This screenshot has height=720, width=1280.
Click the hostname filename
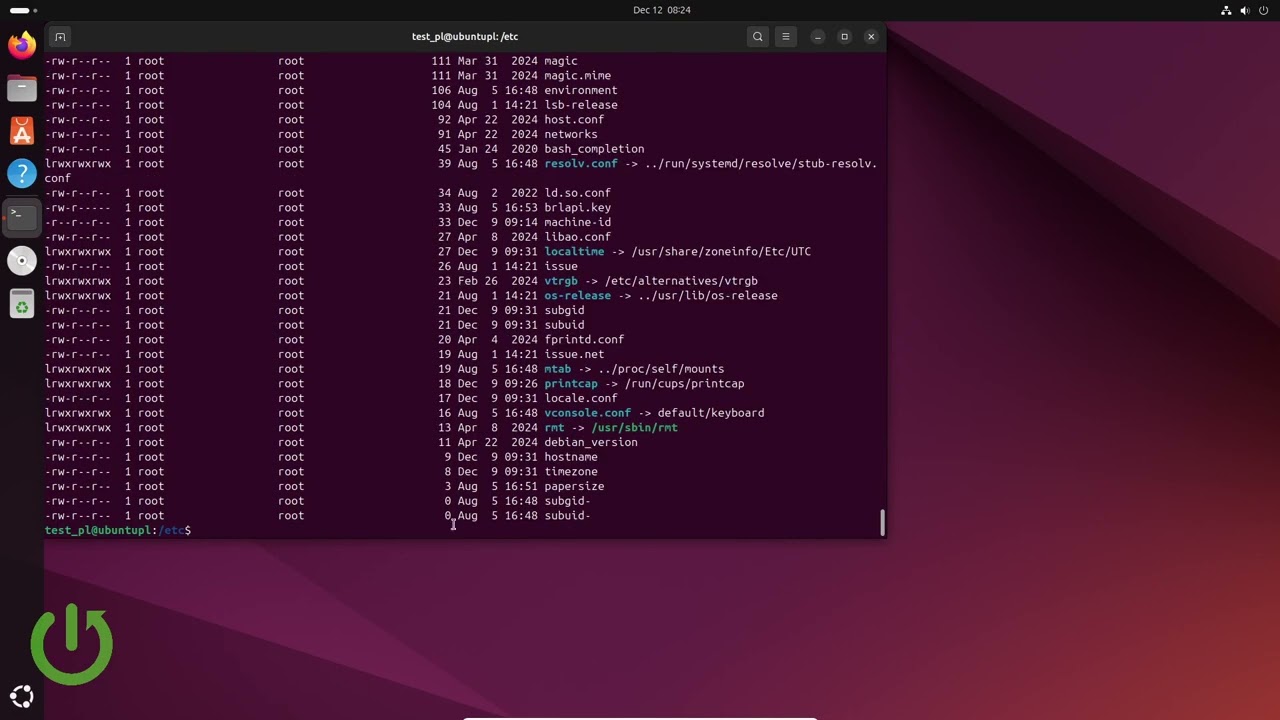pos(571,457)
